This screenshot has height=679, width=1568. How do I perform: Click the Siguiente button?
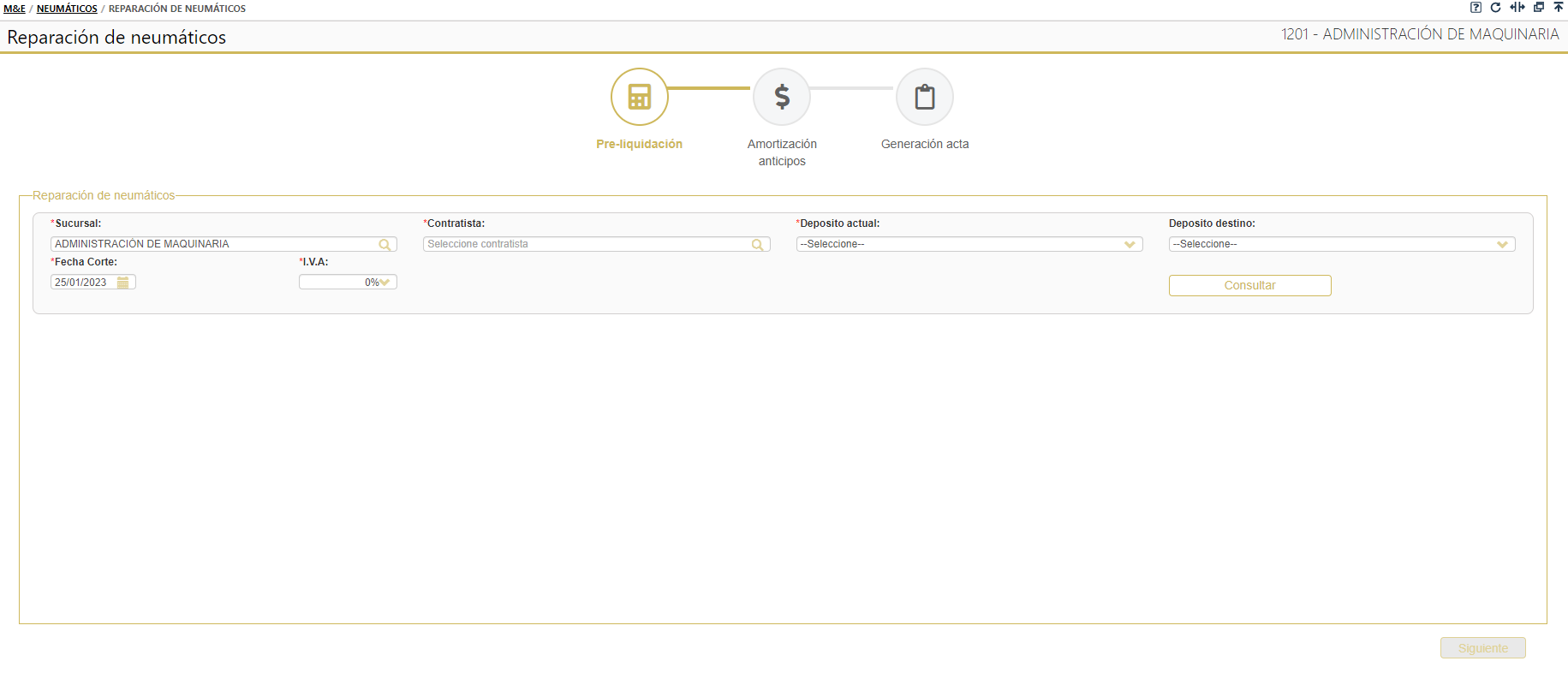point(1483,648)
